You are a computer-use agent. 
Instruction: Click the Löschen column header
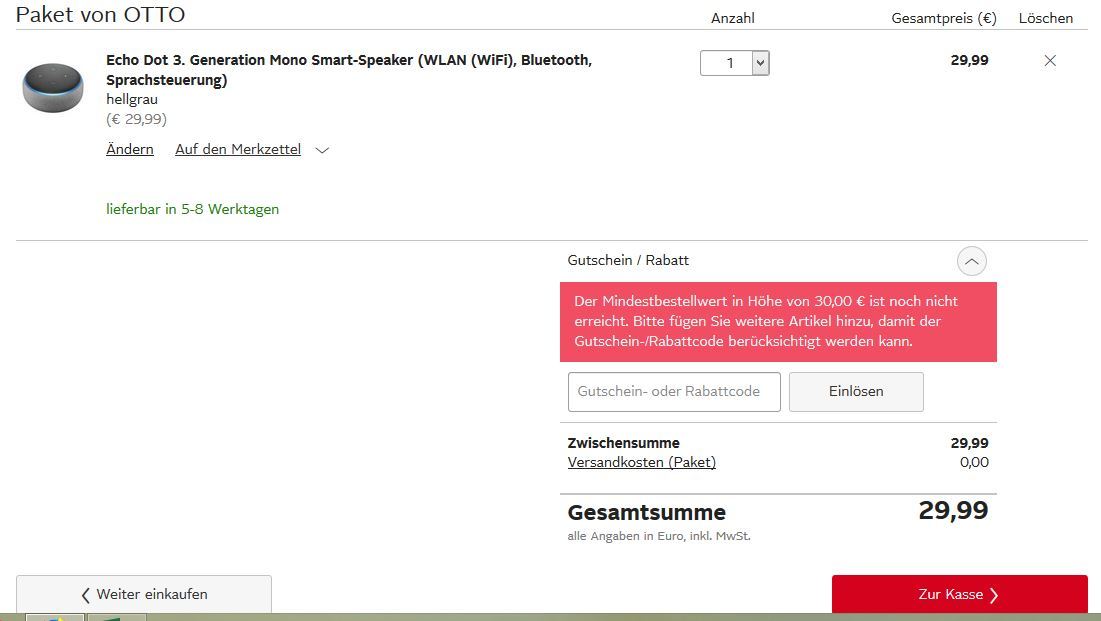pos(1046,18)
